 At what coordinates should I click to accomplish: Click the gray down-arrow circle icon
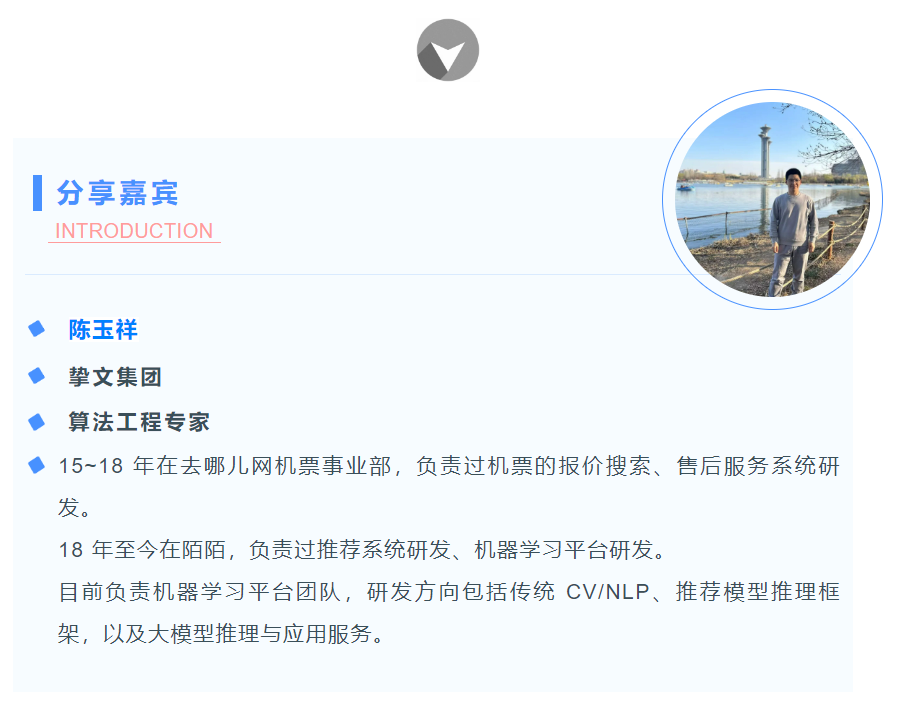[448, 50]
